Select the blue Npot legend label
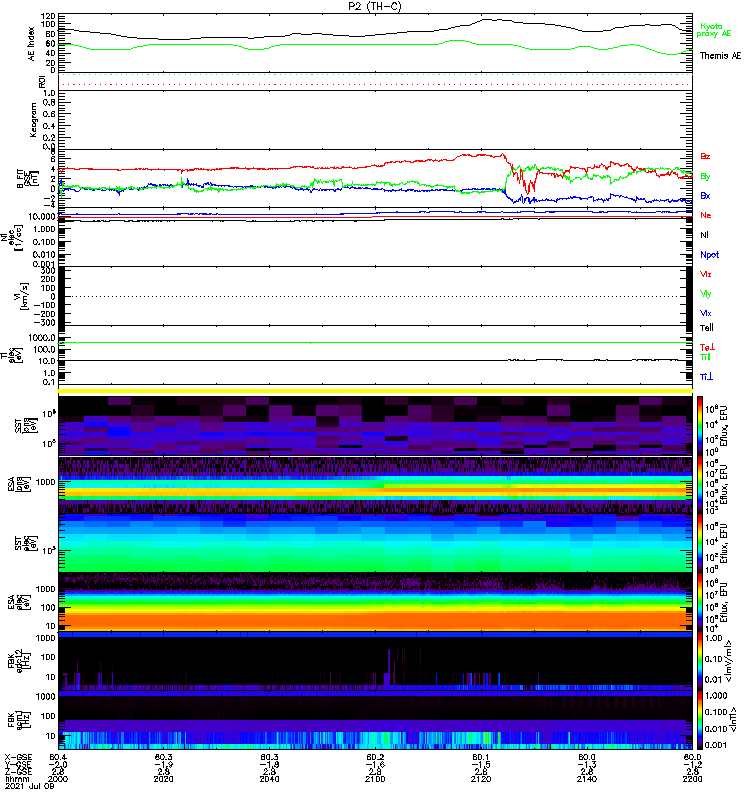Image resolution: width=750 pixels, height=800 pixels. (x=709, y=255)
